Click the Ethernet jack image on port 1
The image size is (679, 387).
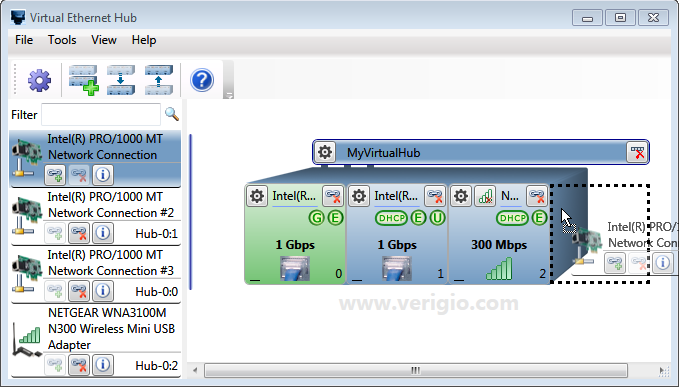(397, 268)
